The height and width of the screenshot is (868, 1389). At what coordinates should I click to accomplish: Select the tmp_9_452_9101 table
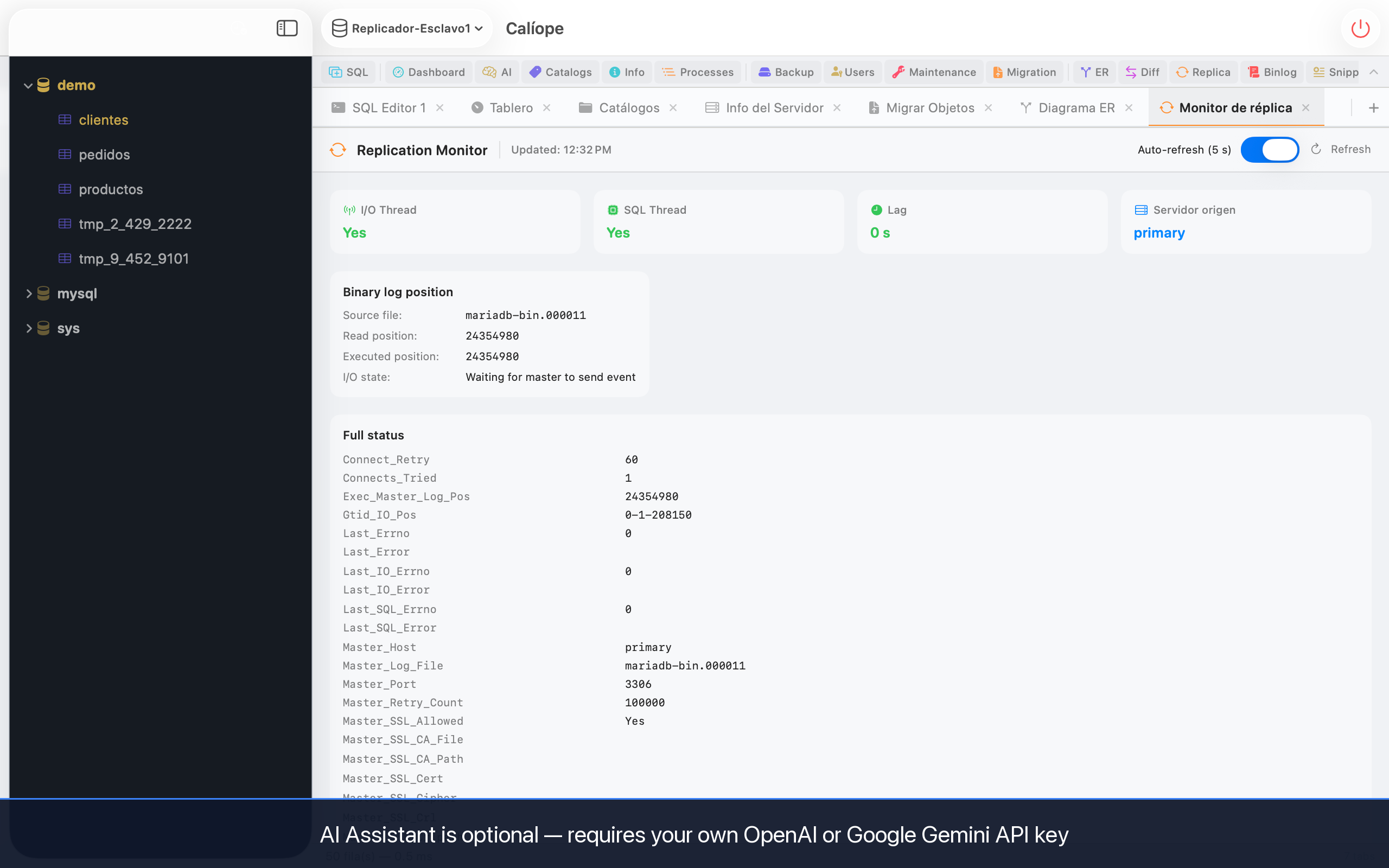133,259
